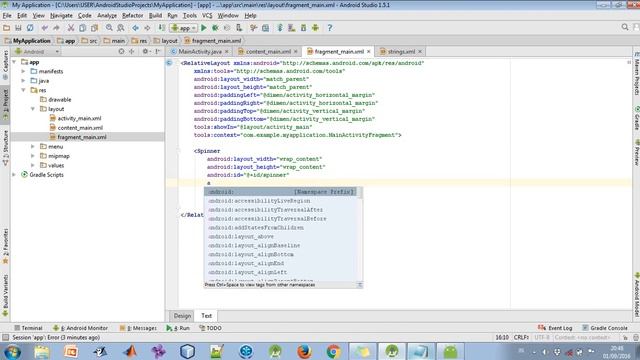Open the Terminal tool window
This screenshot has width=640, height=360.
[28, 328]
